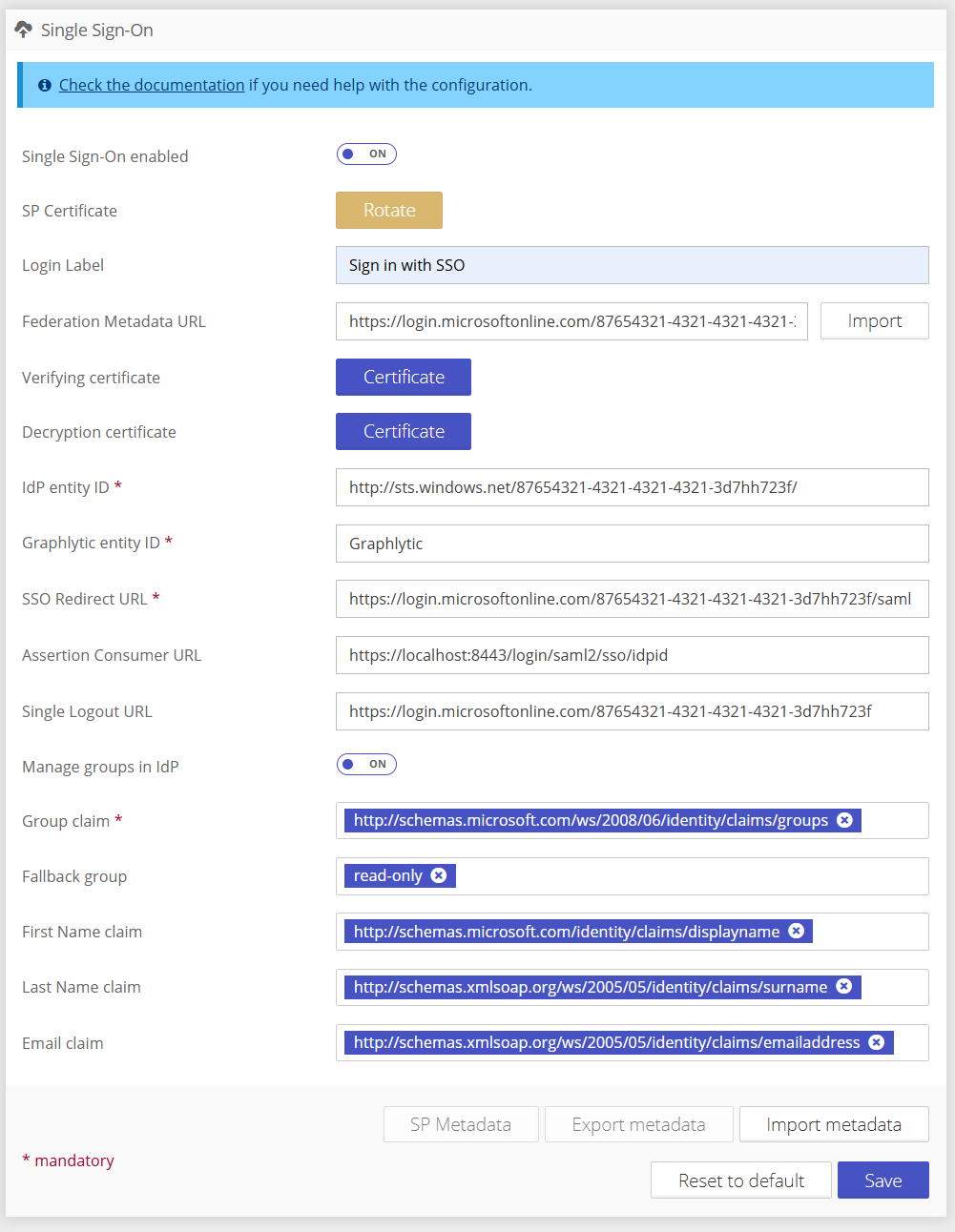955x1232 pixels.
Task: Remove the groups claim tag with its x icon
Action: 844,820
